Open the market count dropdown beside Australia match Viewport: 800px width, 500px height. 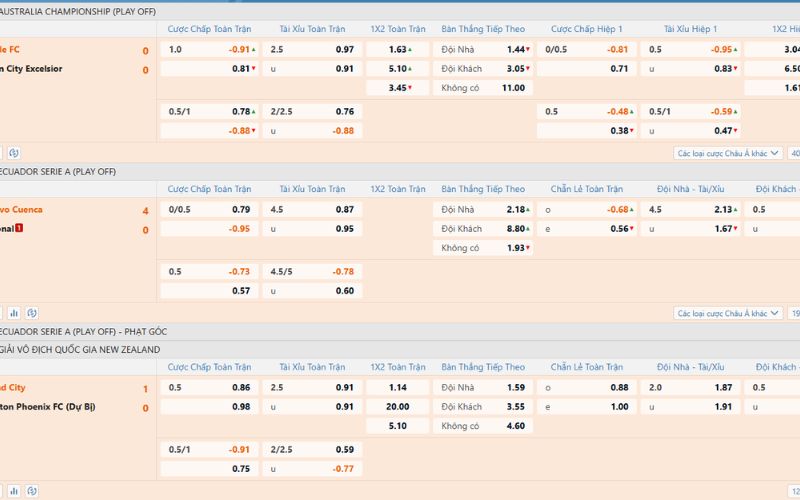click(794, 153)
